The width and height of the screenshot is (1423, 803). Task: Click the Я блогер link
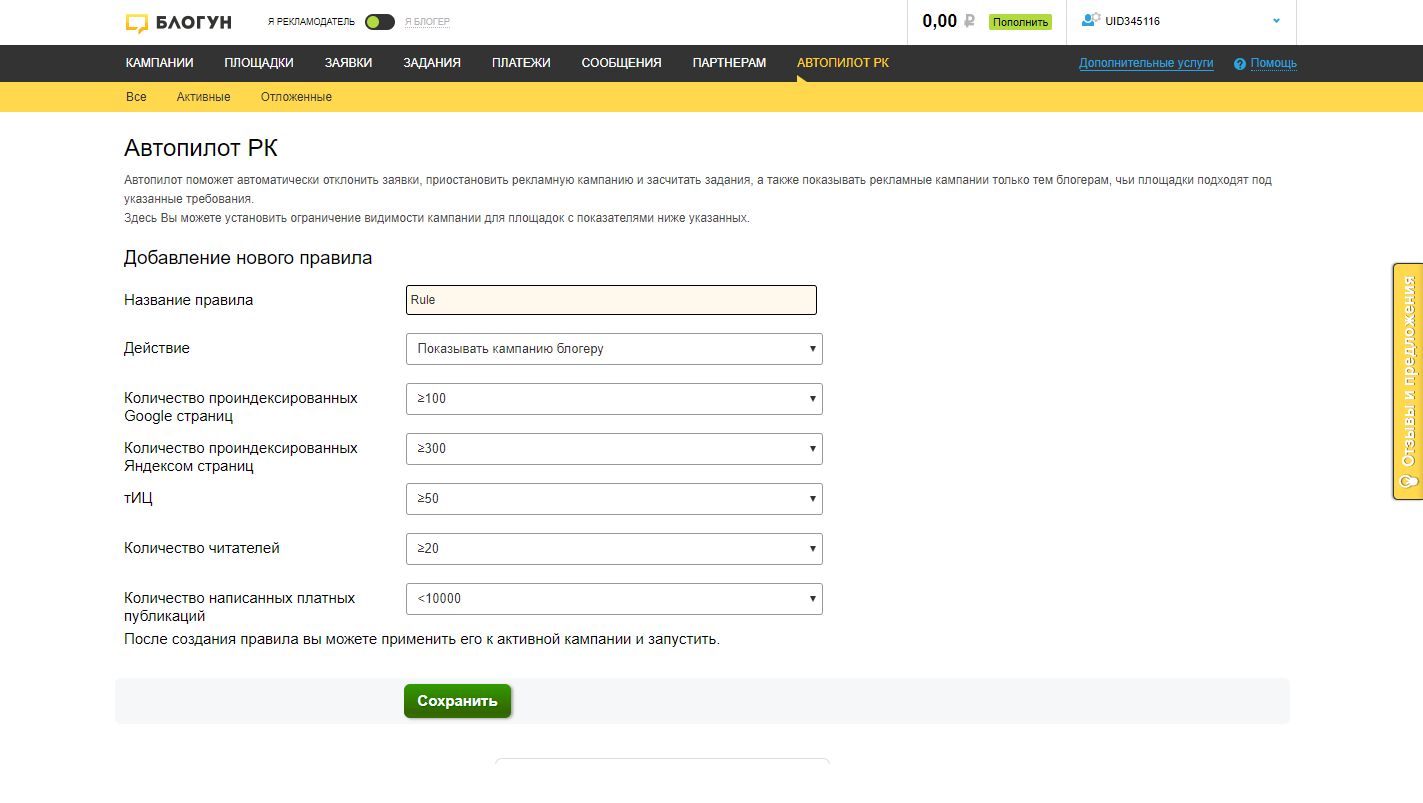coord(428,22)
